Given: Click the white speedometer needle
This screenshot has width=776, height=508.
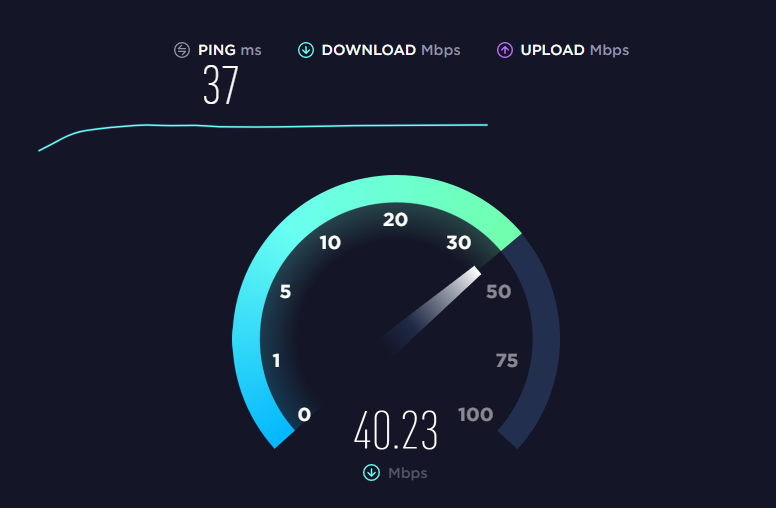Looking at the screenshot, I should click(430, 310).
